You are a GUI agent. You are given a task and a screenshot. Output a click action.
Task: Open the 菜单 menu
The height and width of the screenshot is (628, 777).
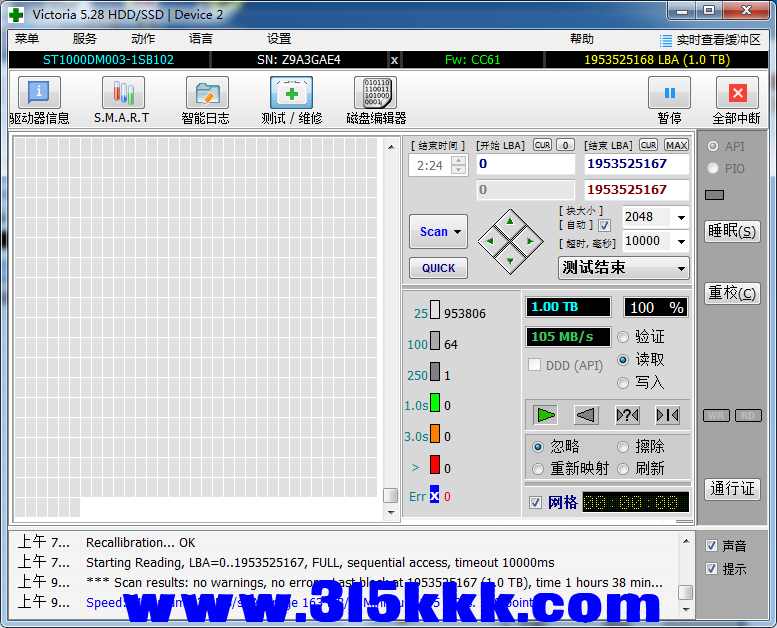[27, 39]
